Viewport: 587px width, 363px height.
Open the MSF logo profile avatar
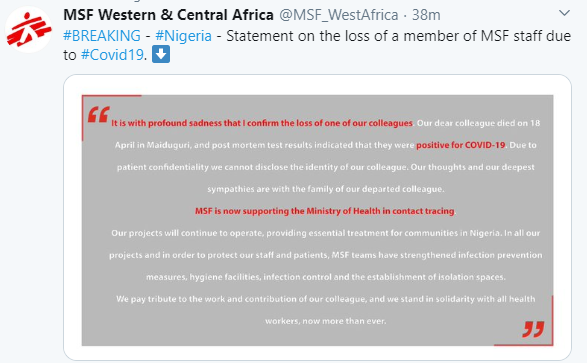coord(28,30)
